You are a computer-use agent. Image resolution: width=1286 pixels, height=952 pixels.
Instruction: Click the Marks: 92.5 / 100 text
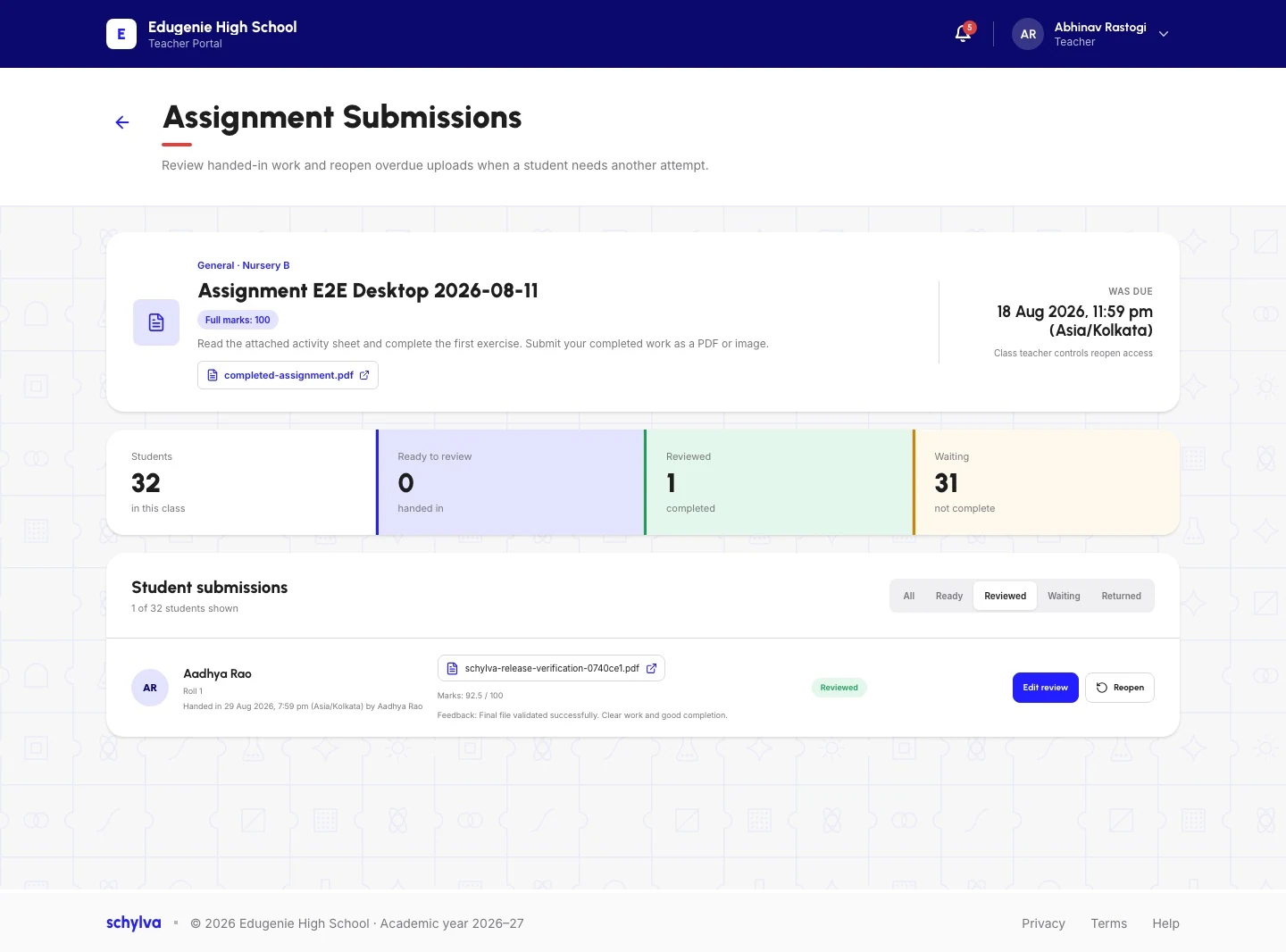click(x=470, y=696)
